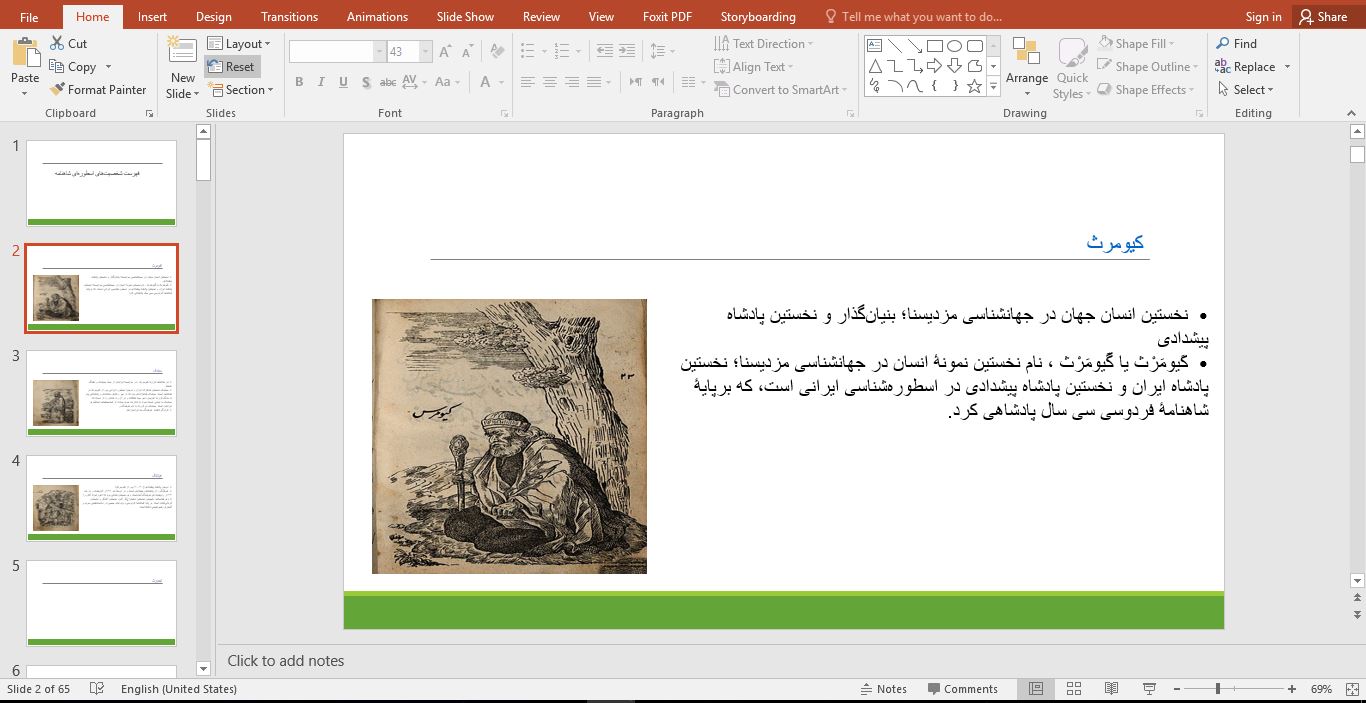1366x703 pixels.
Task: Click Sign in link
Action: [x=1263, y=17]
